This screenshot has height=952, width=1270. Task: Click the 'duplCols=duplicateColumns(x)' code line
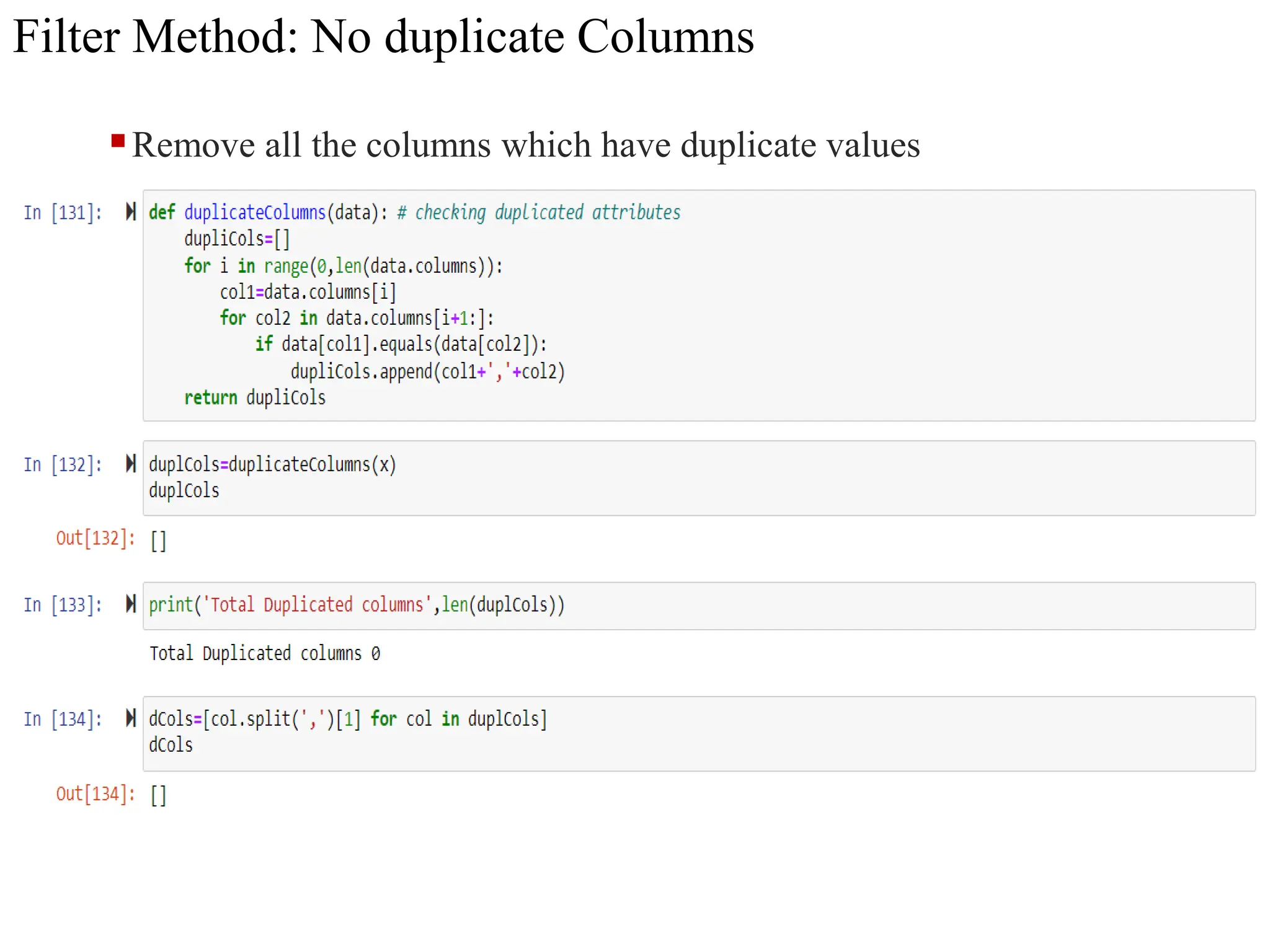(272, 464)
